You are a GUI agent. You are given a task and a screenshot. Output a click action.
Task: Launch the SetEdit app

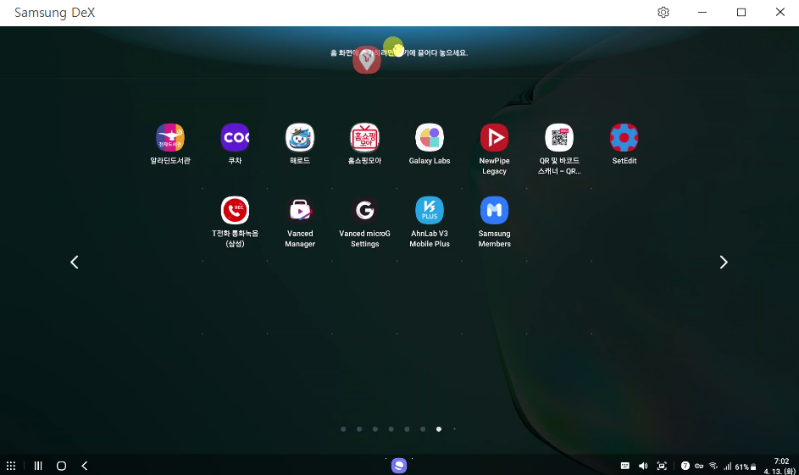click(624, 138)
